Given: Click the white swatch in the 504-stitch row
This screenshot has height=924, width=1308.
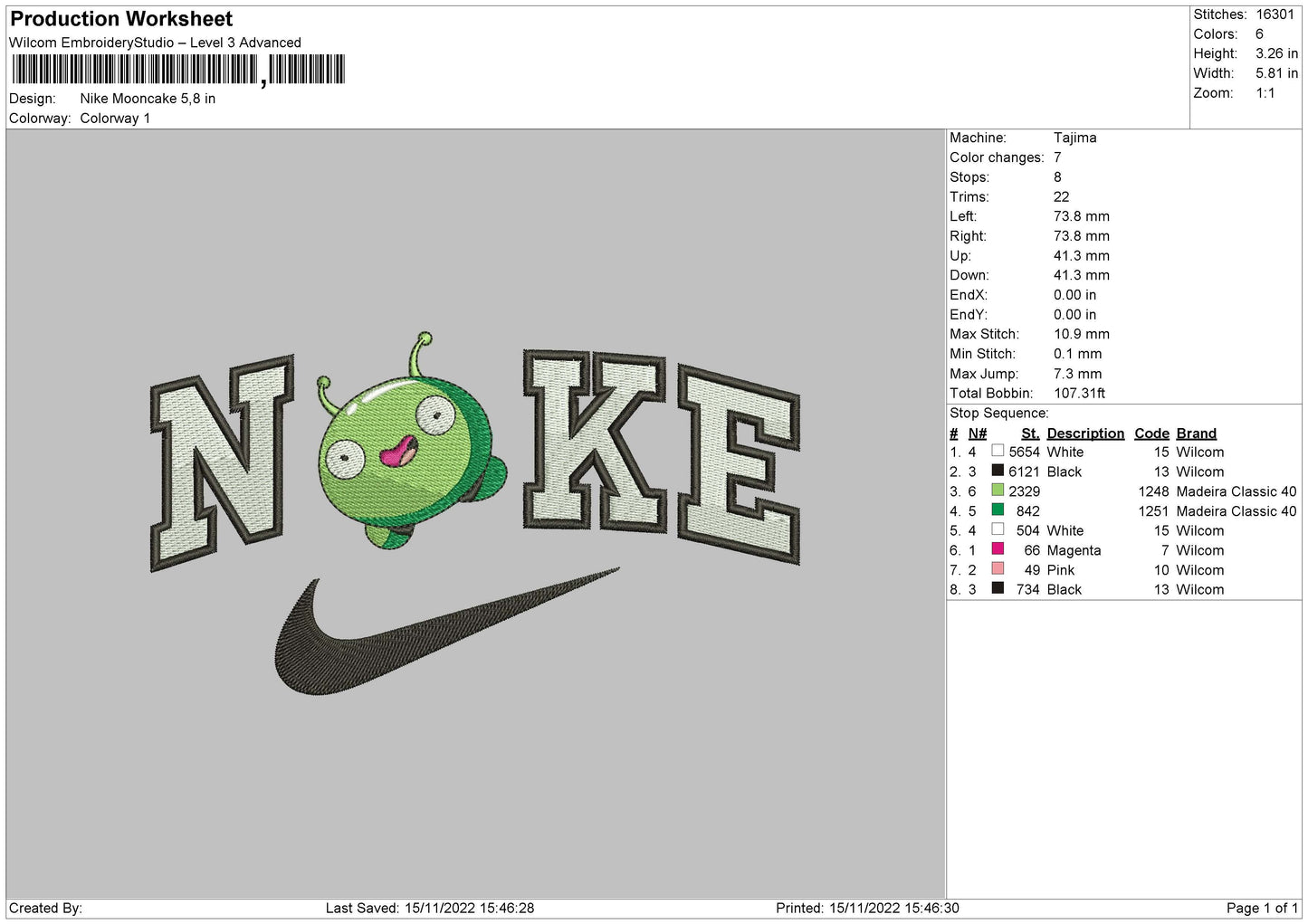Looking at the screenshot, I should 998,529.
